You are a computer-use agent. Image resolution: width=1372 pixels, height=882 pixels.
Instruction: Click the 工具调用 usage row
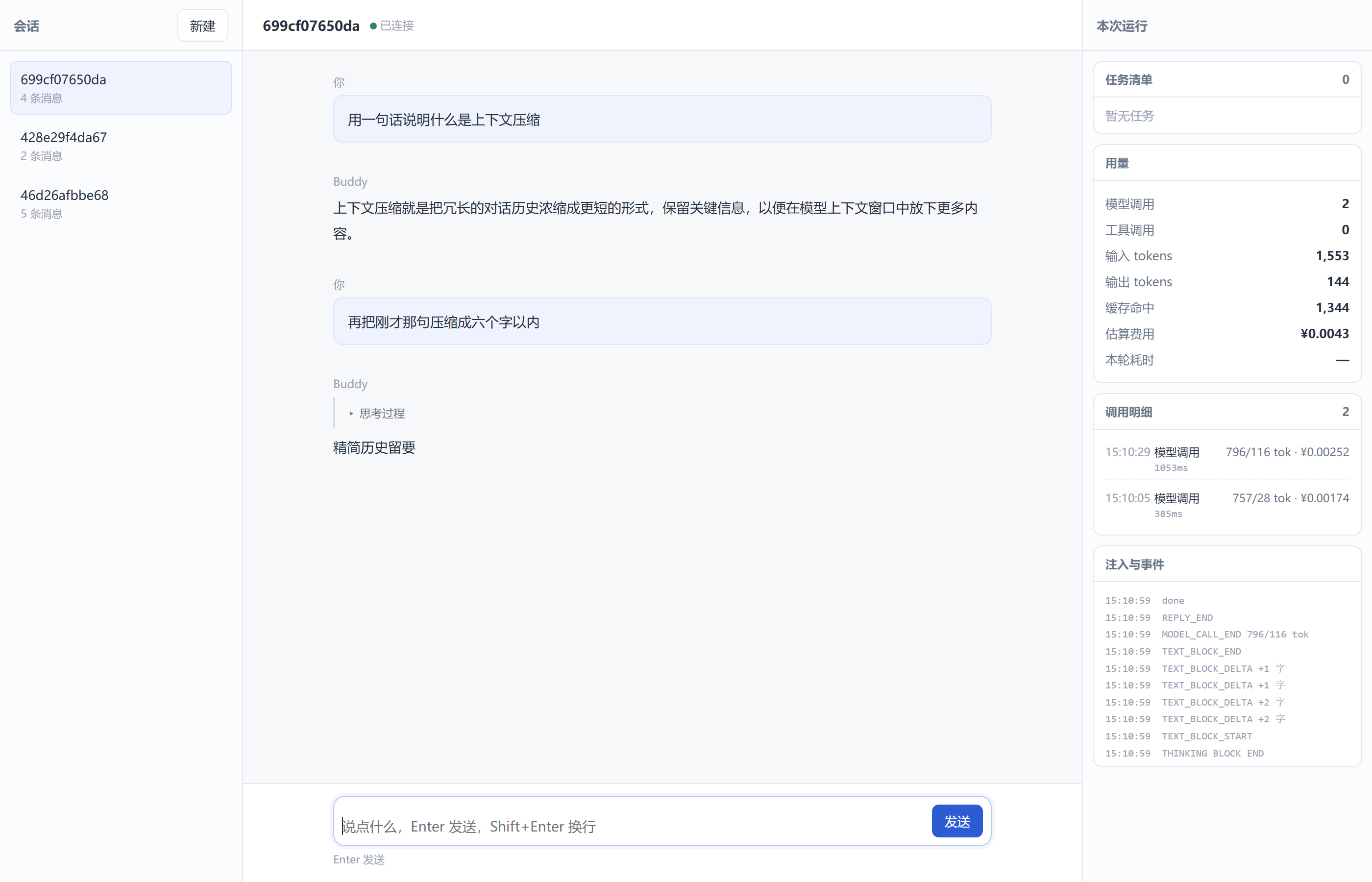click(1226, 230)
